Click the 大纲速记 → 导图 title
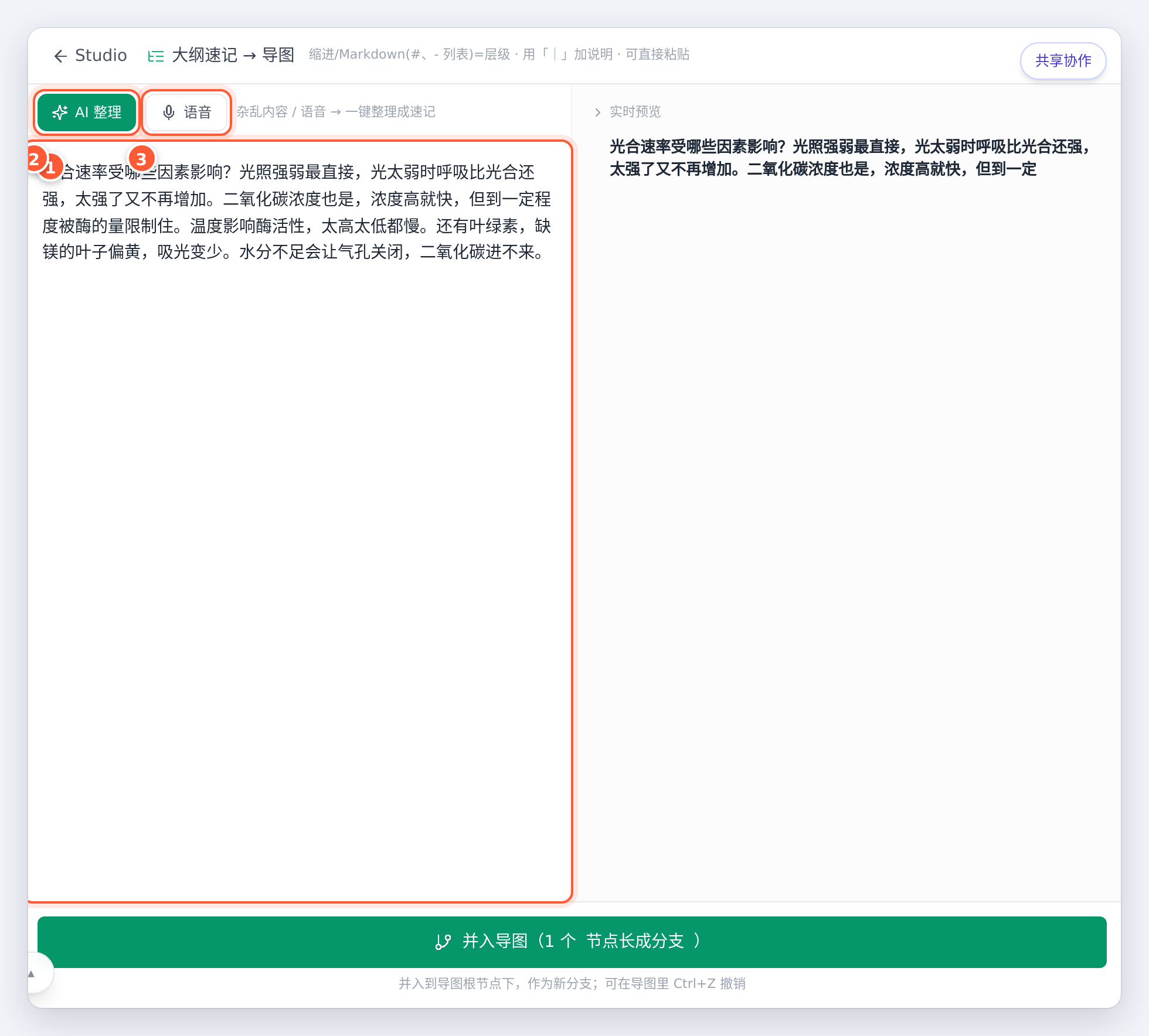 pyautogui.click(x=233, y=55)
